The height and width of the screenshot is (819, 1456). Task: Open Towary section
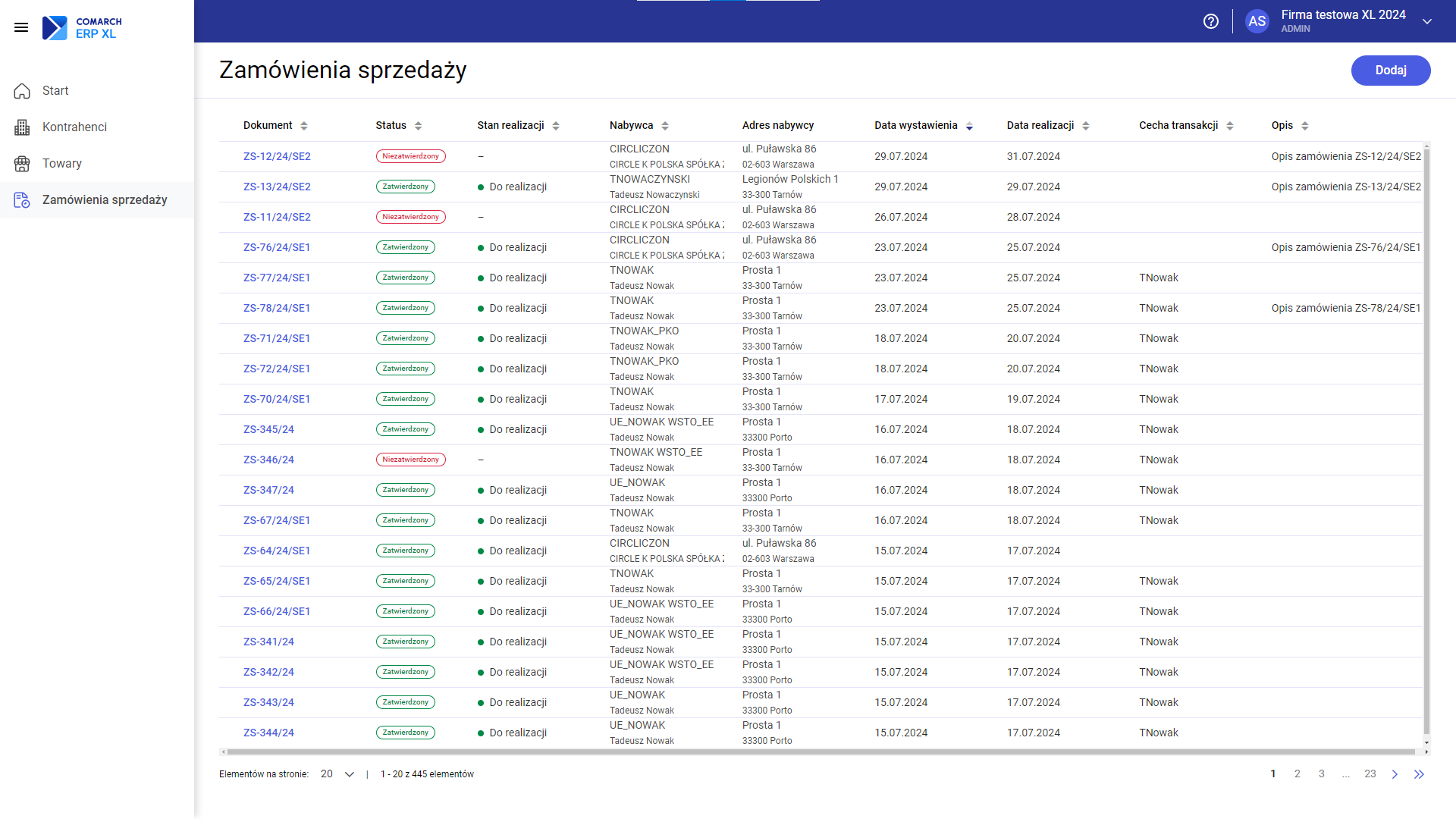point(62,164)
